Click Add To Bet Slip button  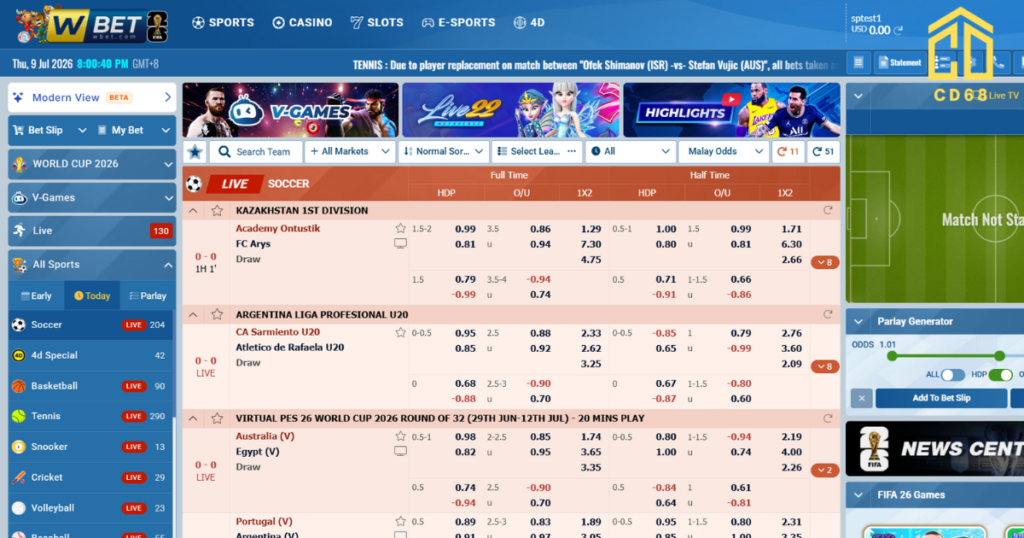click(x=941, y=398)
